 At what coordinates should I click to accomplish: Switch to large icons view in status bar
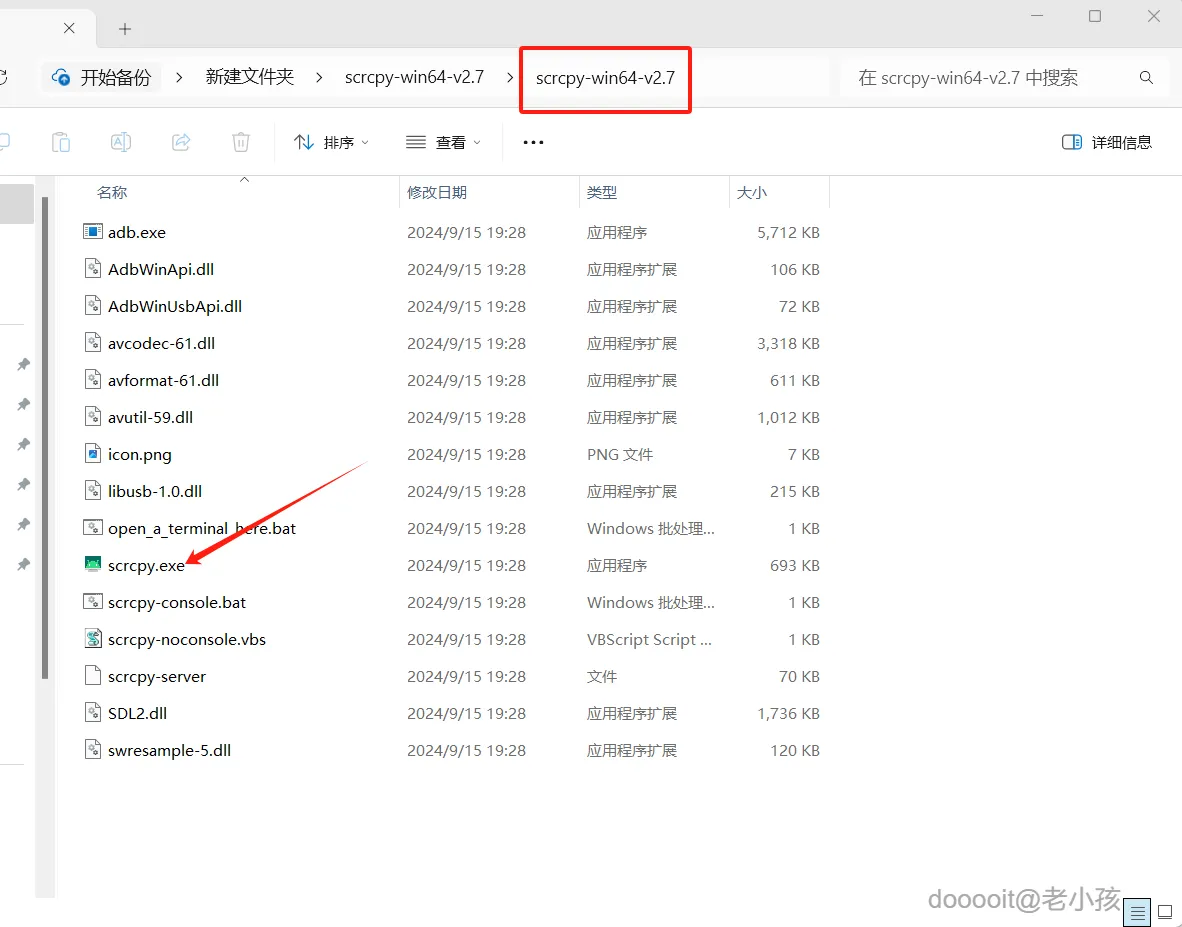coord(1166,912)
